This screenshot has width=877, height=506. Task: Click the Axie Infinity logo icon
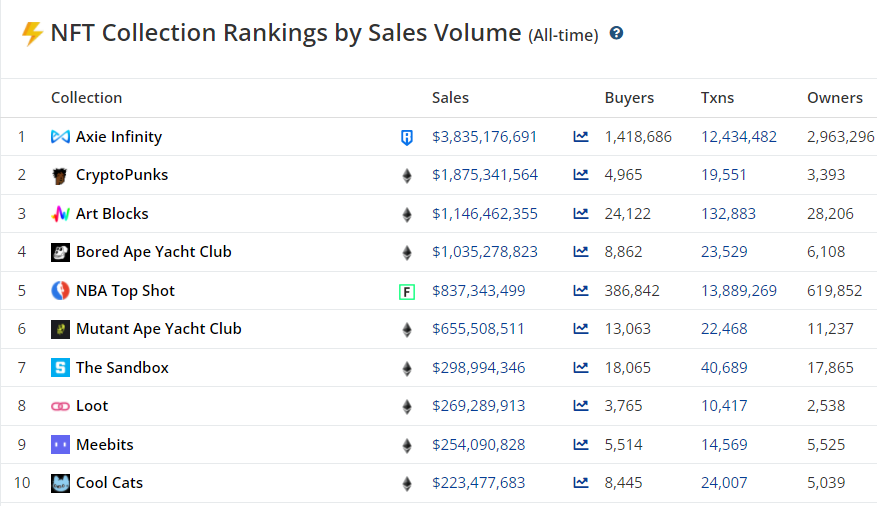(60, 137)
